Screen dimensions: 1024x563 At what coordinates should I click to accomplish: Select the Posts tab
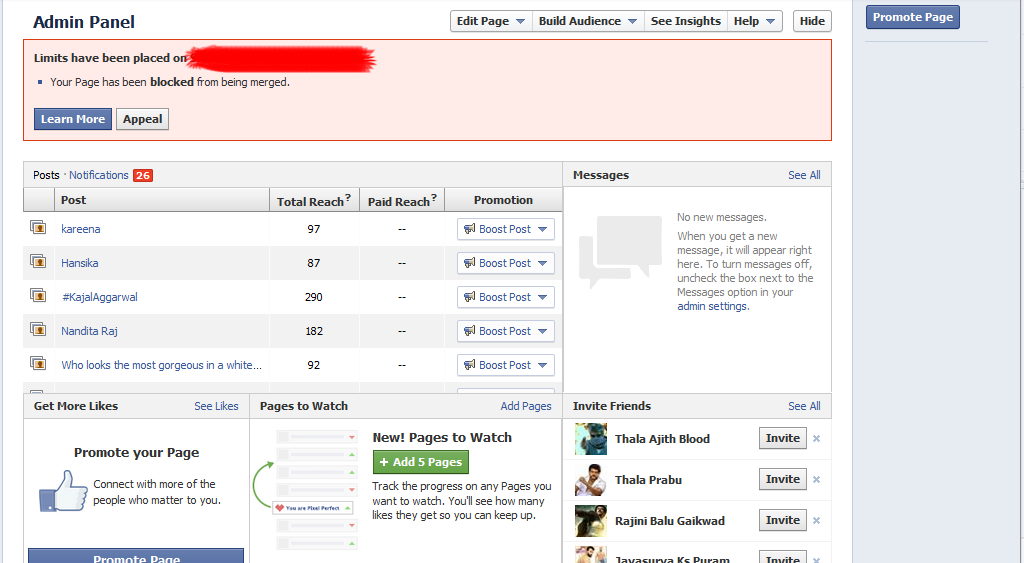pyautogui.click(x=46, y=175)
